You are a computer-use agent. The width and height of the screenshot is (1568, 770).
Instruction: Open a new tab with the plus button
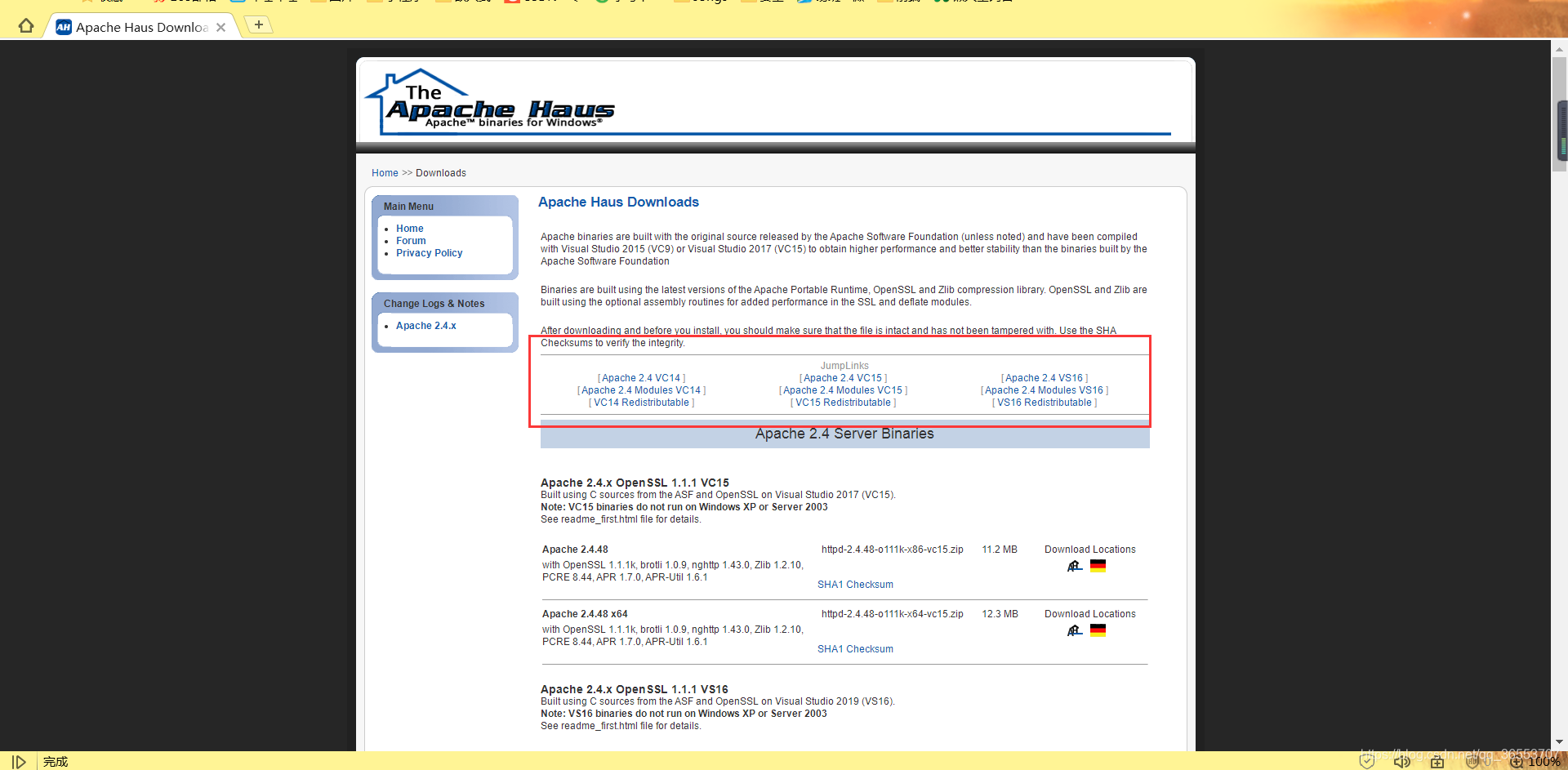[x=258, y=24]
